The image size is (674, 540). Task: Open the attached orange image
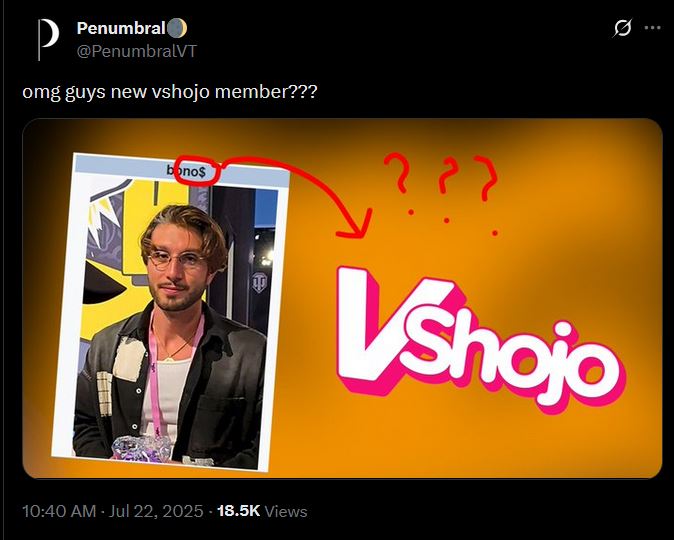(x=342, y=298)
